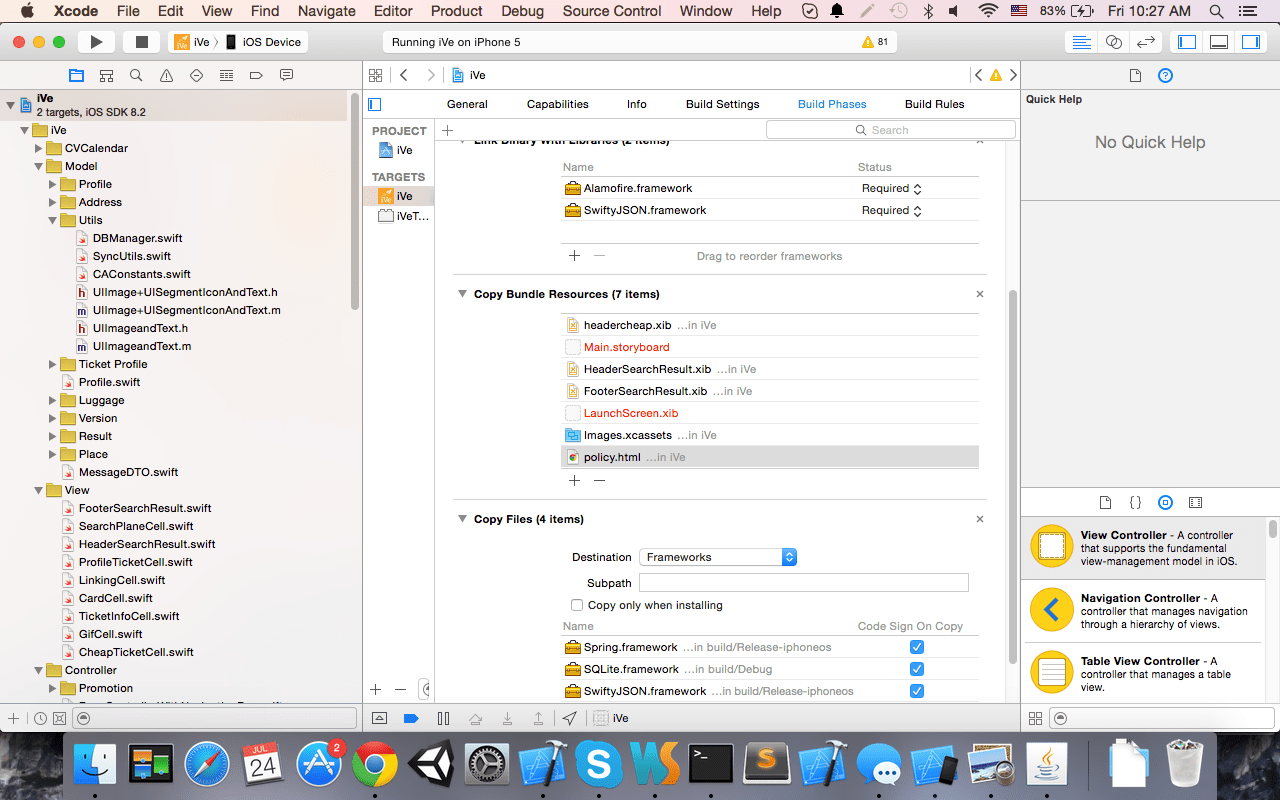Screen dimensions: 1280x800
Task: Click the Subpath text field
Action: coord(804,582)
